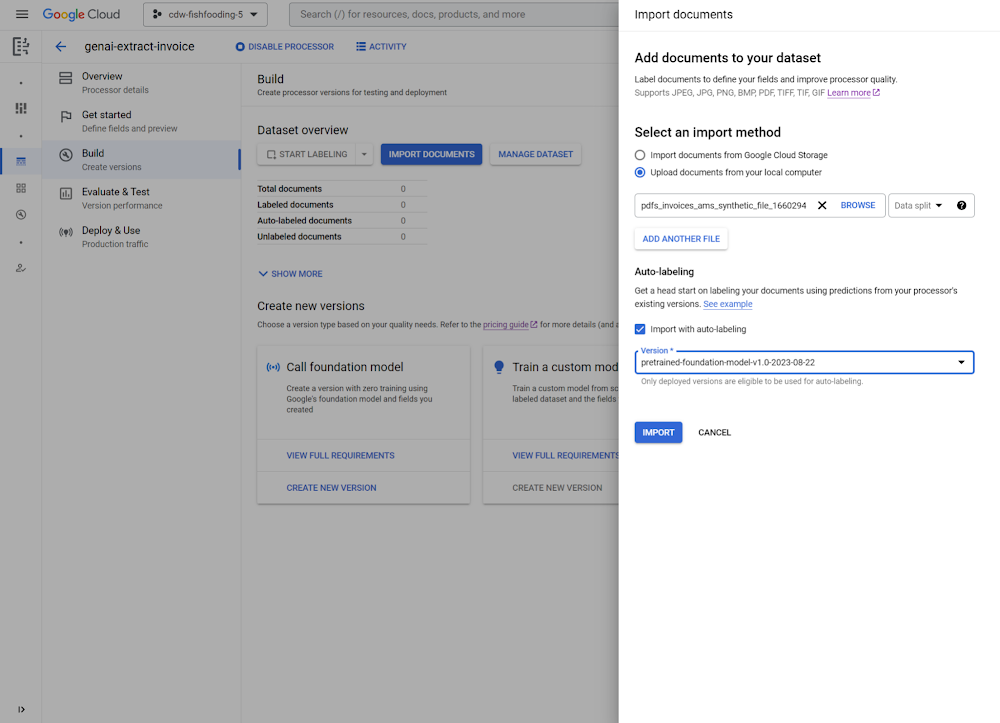Image resolution: width=1000 pixels, height=723 pixels.
Task: Click the fourth left rail grid icon
Action: click(21, 188)
